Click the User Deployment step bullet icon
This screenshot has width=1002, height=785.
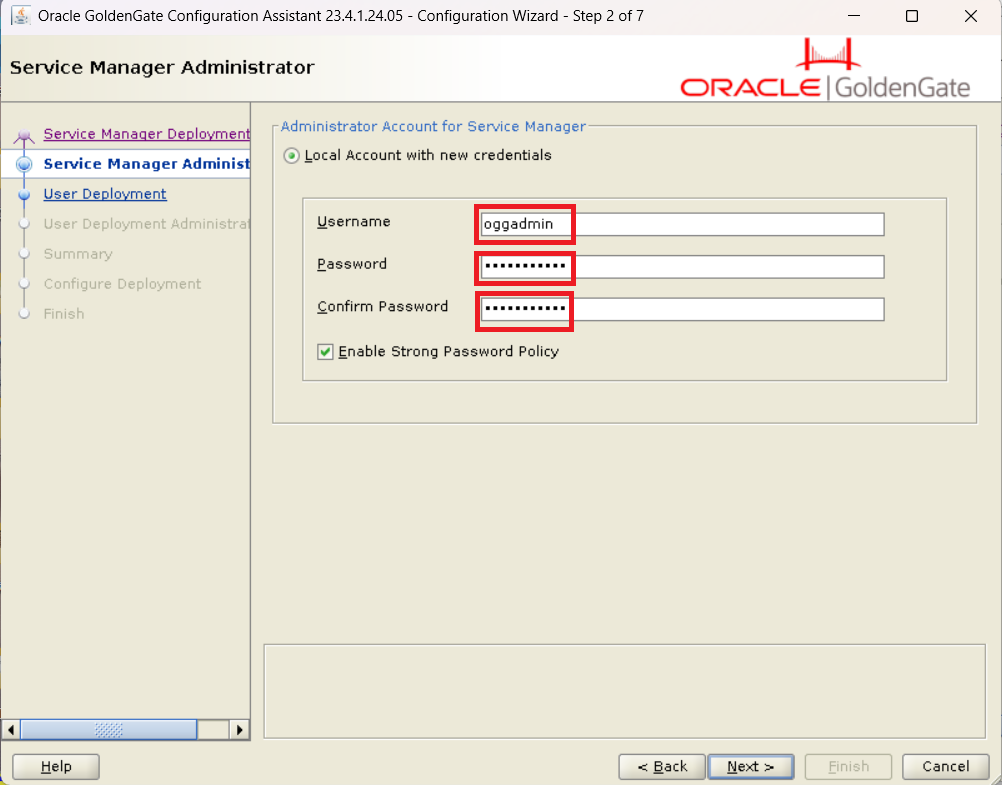coord(25,195)
